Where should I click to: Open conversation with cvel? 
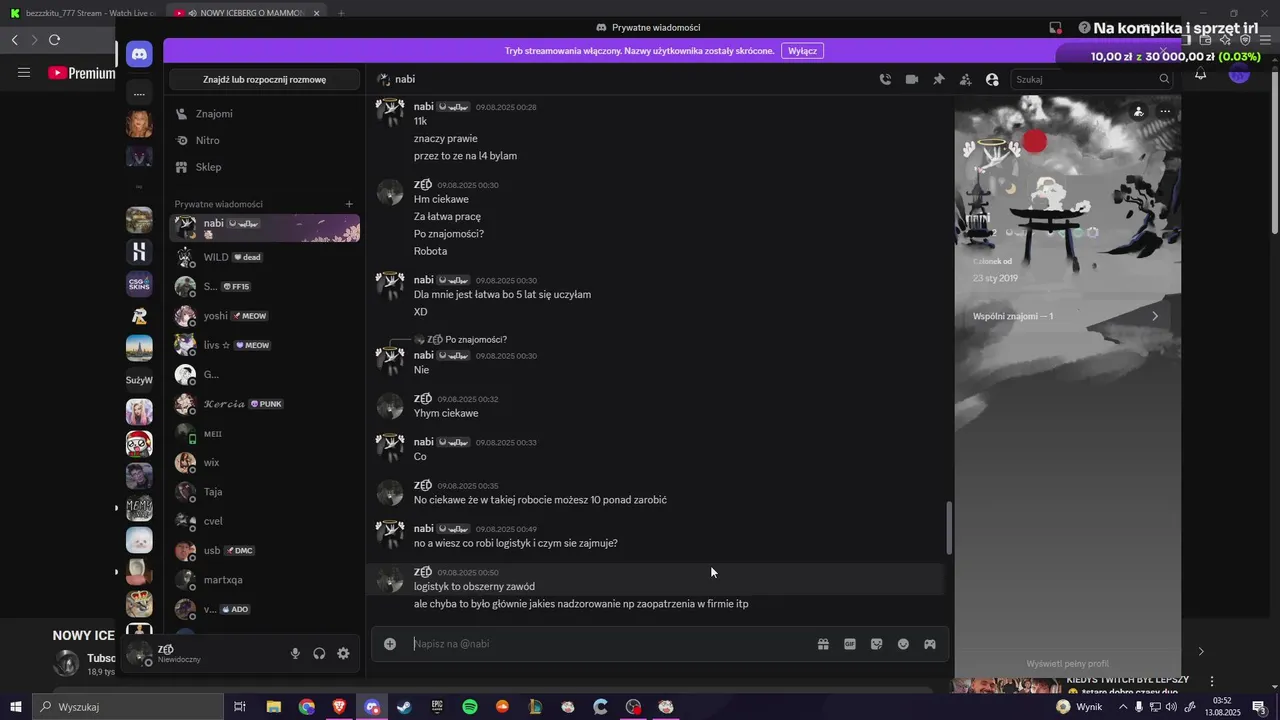pyautogui.click(x=265, y=521)
